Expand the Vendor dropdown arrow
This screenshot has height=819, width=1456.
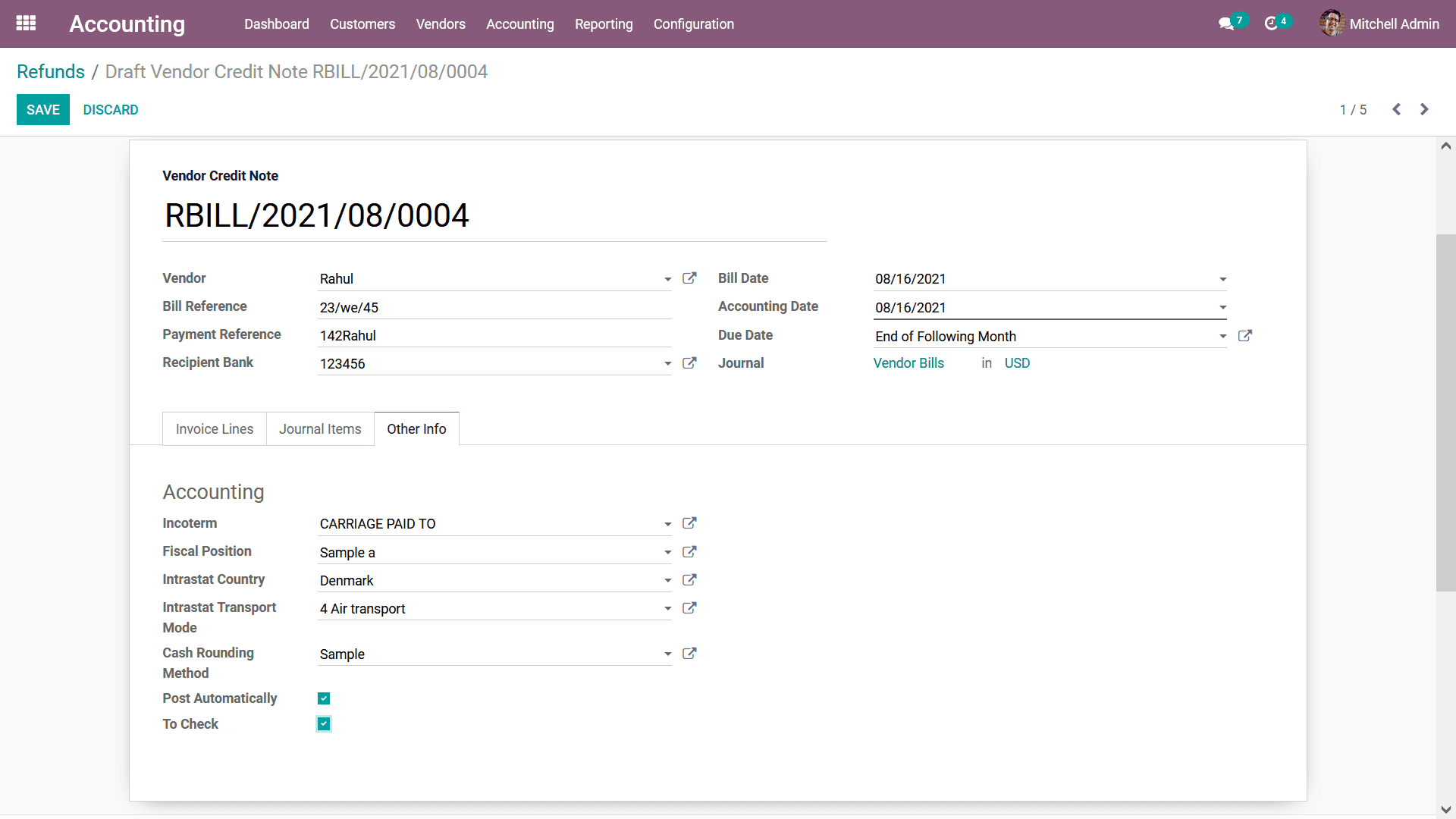(x=667, y=279)
